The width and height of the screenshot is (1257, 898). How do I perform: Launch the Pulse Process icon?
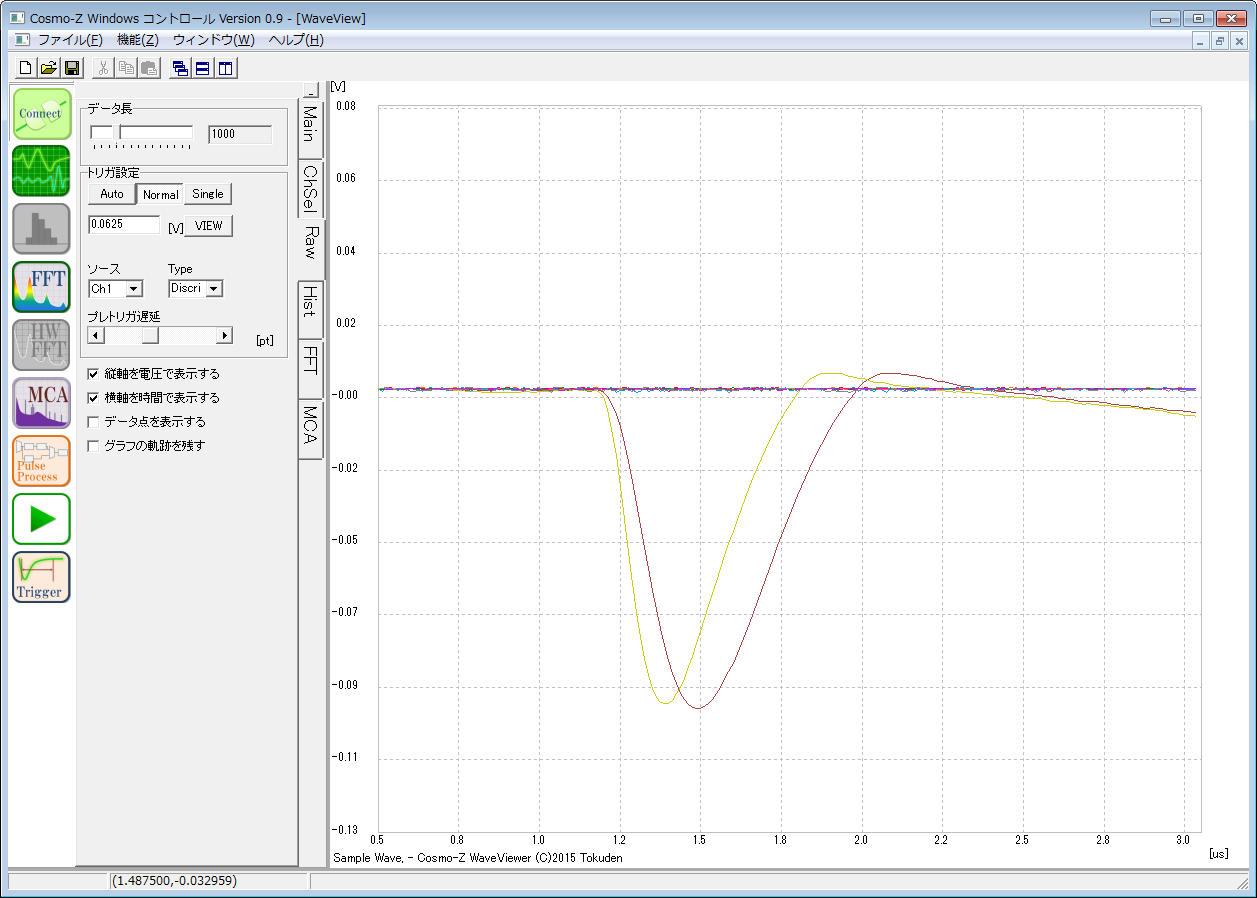pos(41,461)
